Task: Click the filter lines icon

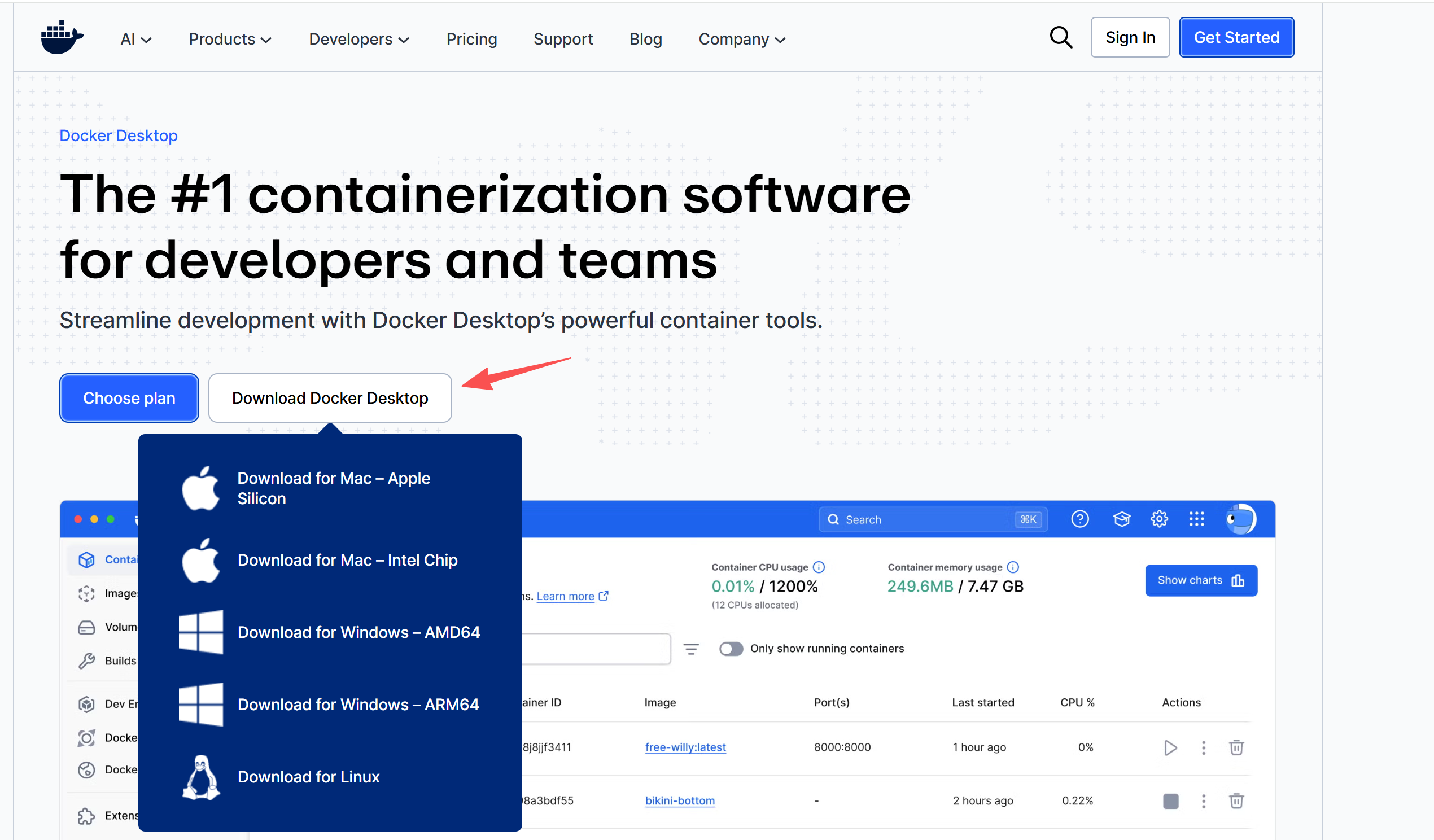Action: click(x=691, y=649)
